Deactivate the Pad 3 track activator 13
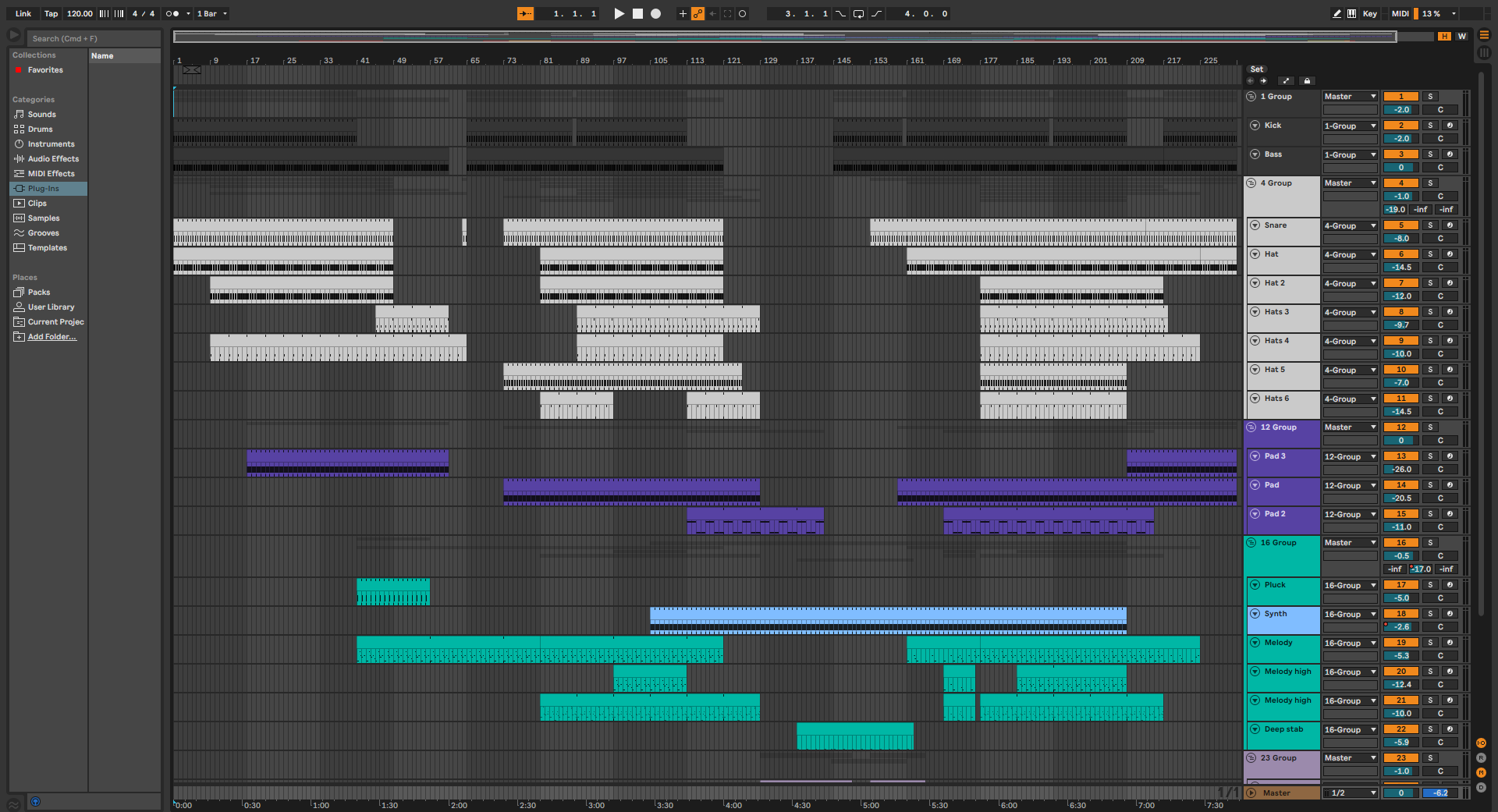 1400,456
